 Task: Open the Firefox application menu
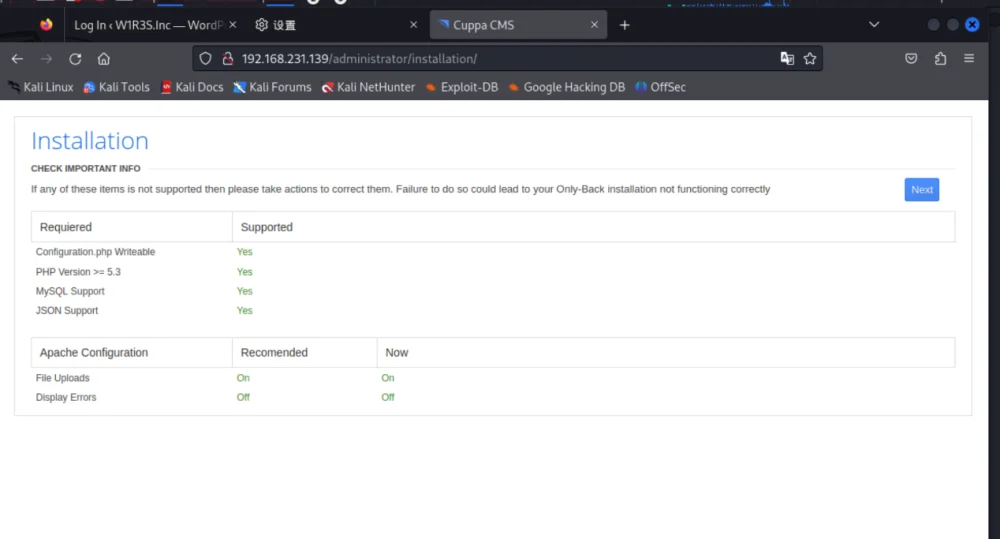pyautogui.click(x=969, y=59)
